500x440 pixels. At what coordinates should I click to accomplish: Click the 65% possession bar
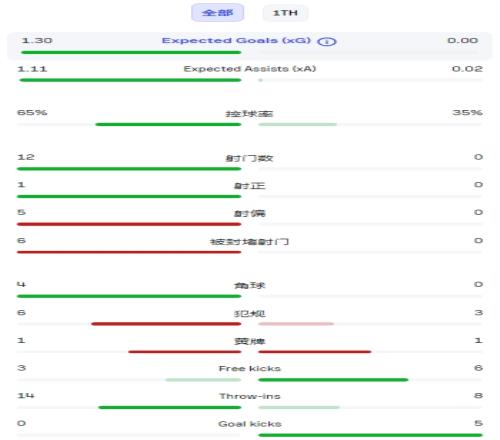click(x=168, y=124)
